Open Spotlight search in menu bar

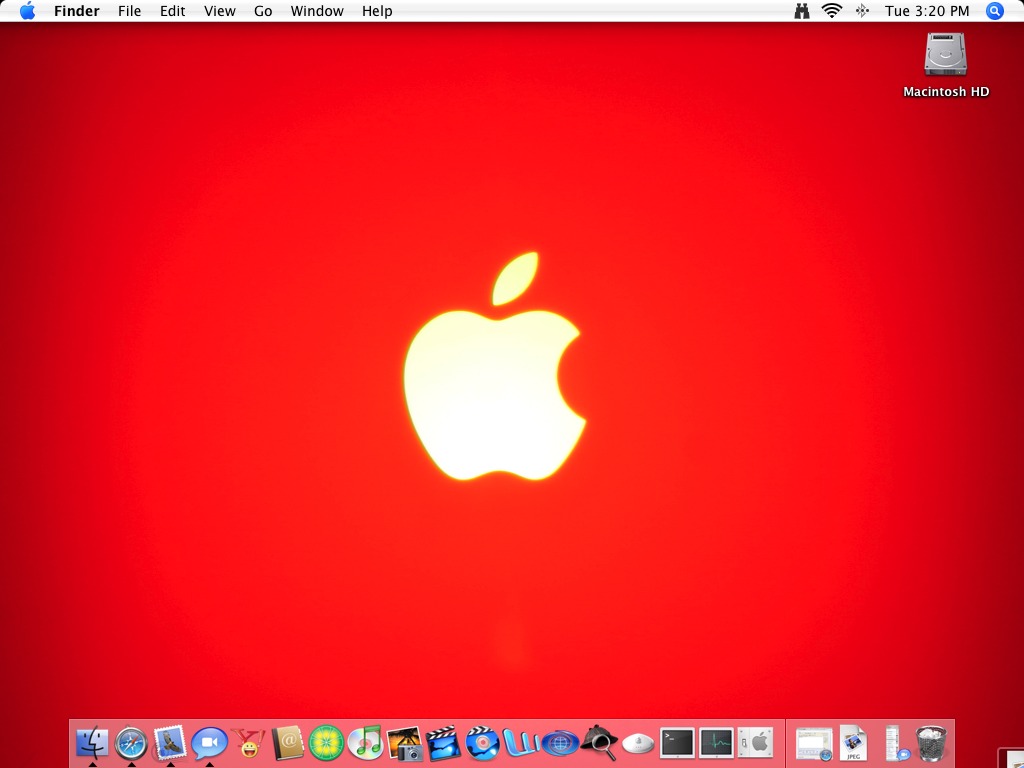click(x=994, y=11)
